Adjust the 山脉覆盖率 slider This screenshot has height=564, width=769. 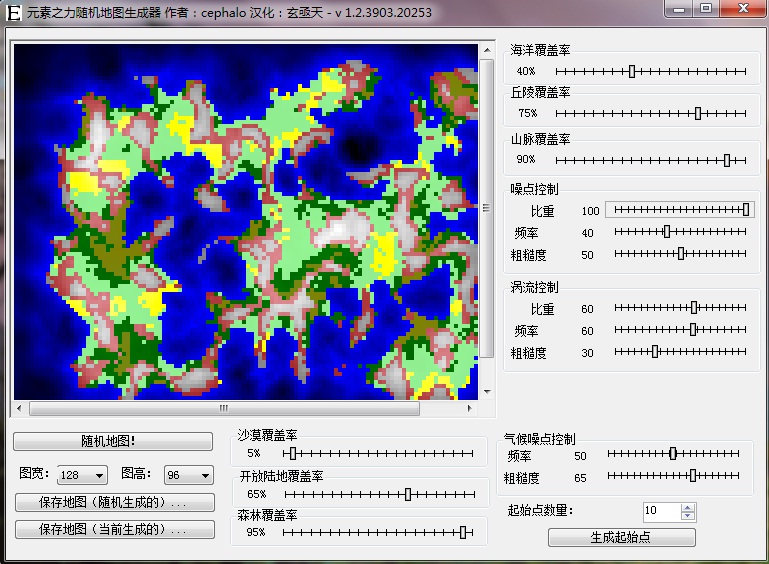(x=651, y=160)
